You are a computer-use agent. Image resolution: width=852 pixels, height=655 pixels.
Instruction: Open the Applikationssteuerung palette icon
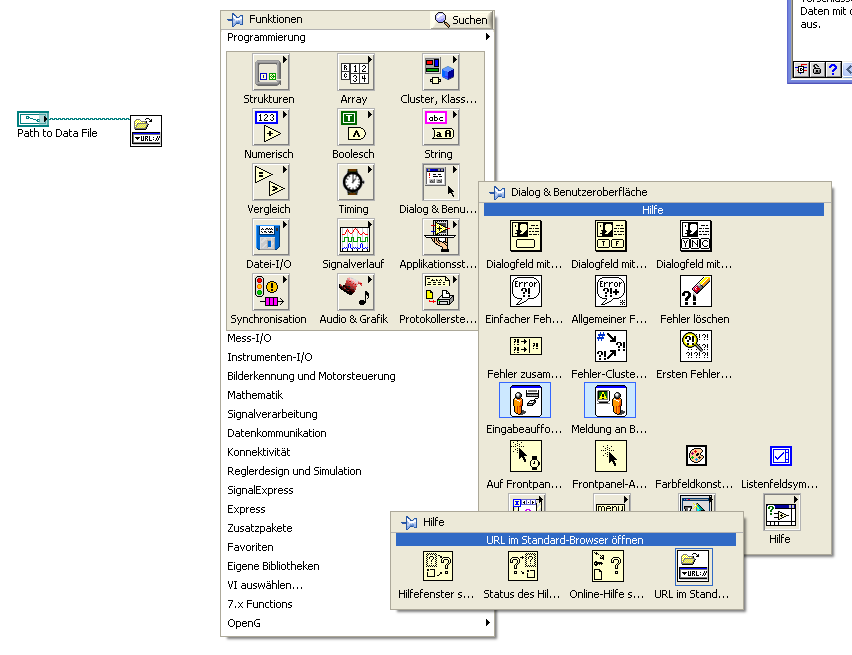pyautogui.click(x=440, y=237)
